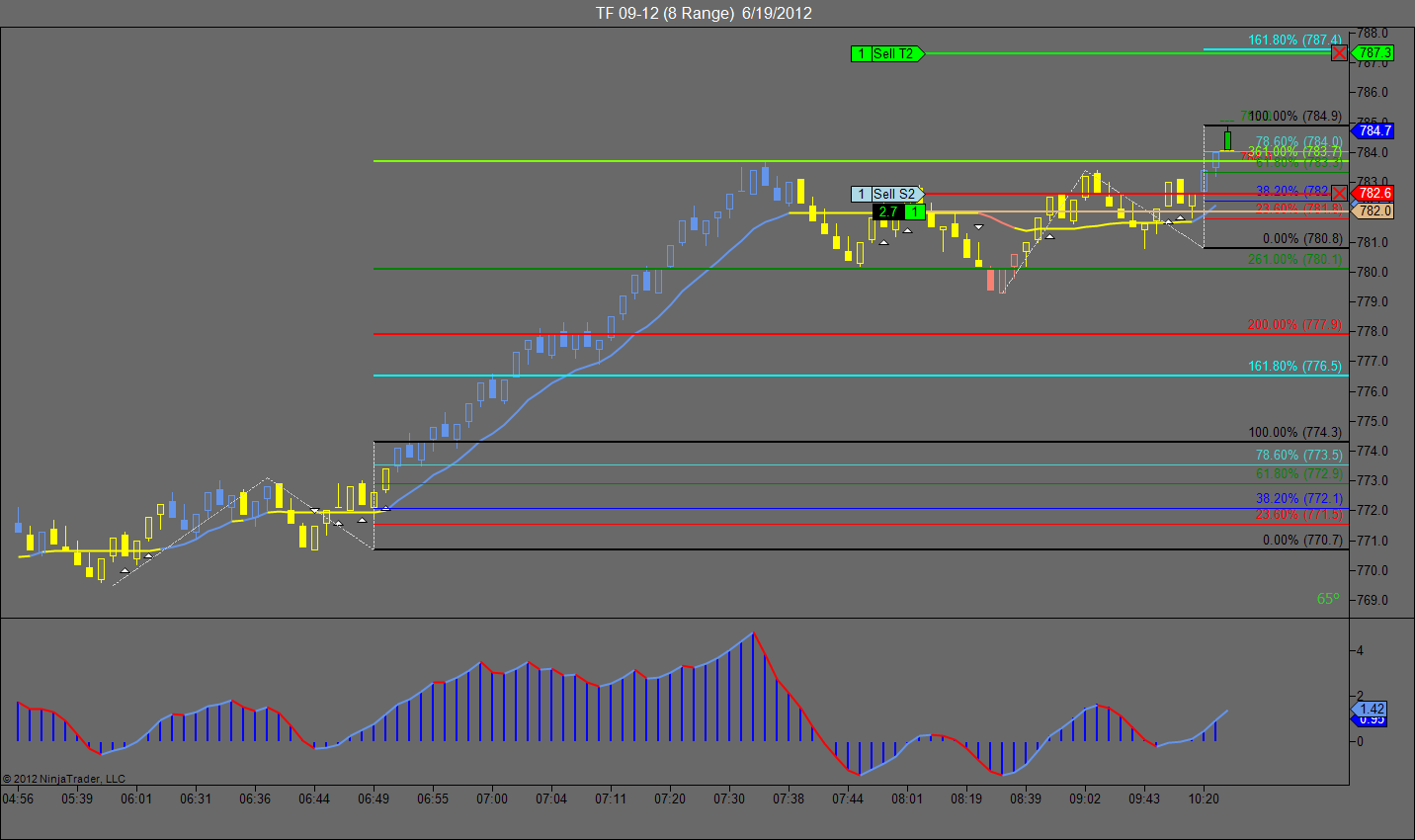The width and height of the screenshot is (1415, 840).
Task: Cancel the Sell T2 order via red X
Action: [x=1339, y=53]
